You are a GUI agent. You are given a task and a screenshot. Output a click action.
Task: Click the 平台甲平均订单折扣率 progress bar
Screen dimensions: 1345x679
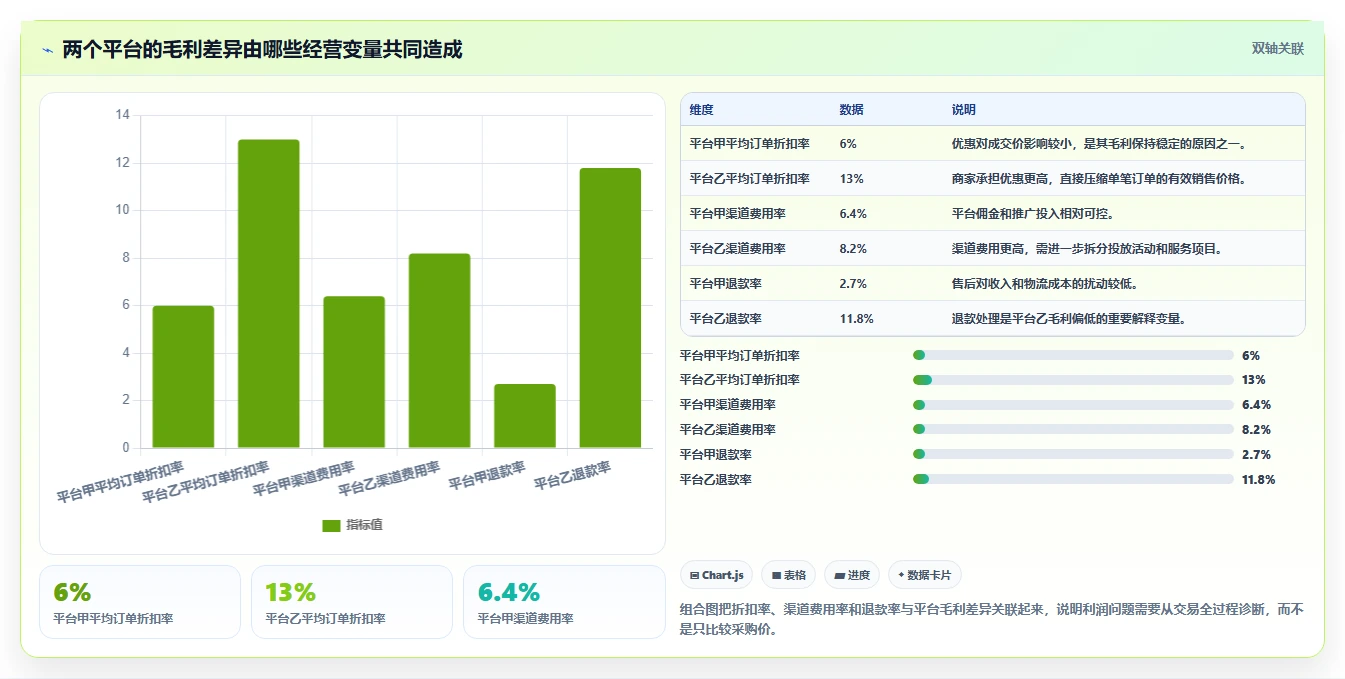point(1073,355)
